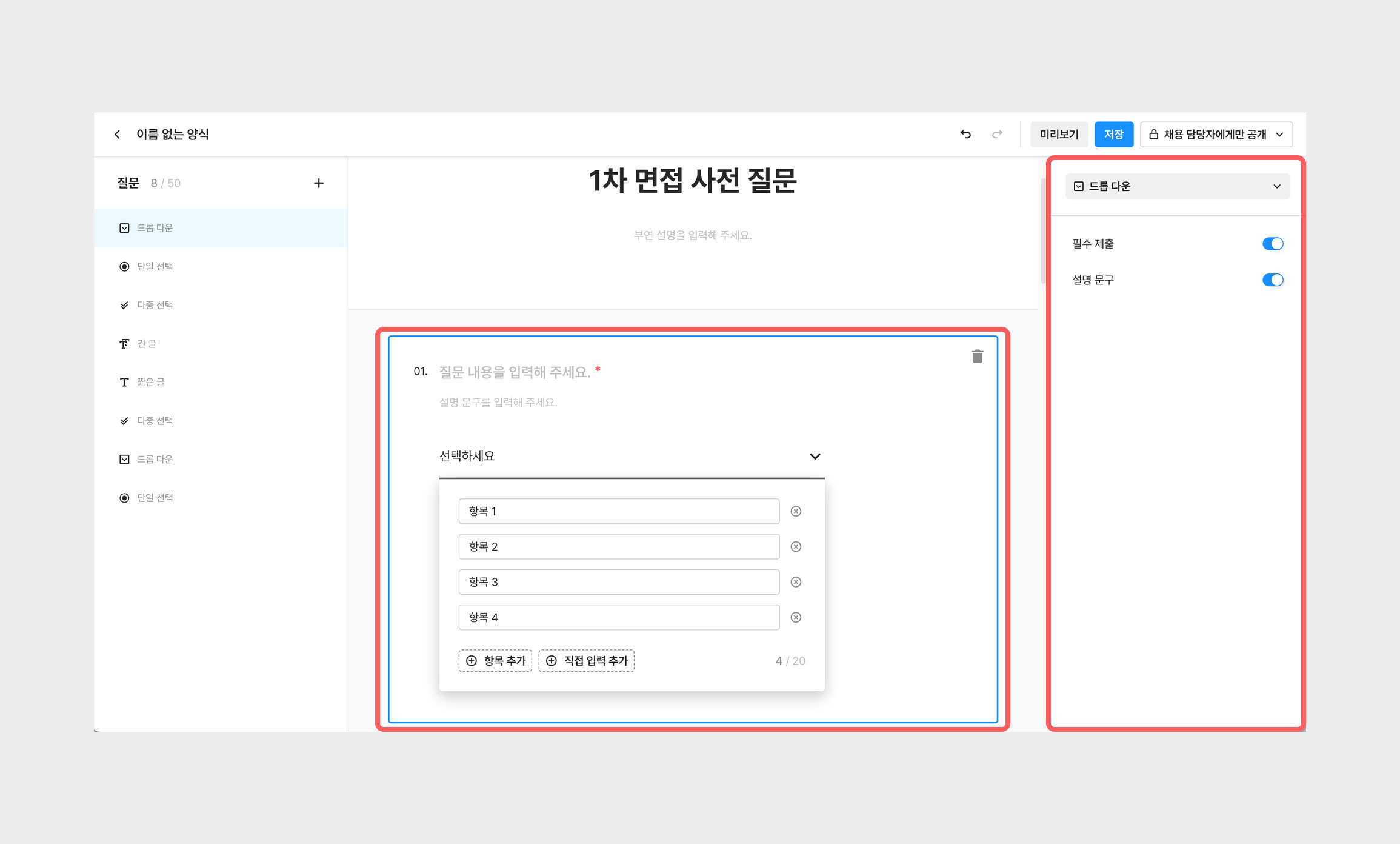
Task: Toggle the 필수 제출 switch
Action: [1272, 244]
